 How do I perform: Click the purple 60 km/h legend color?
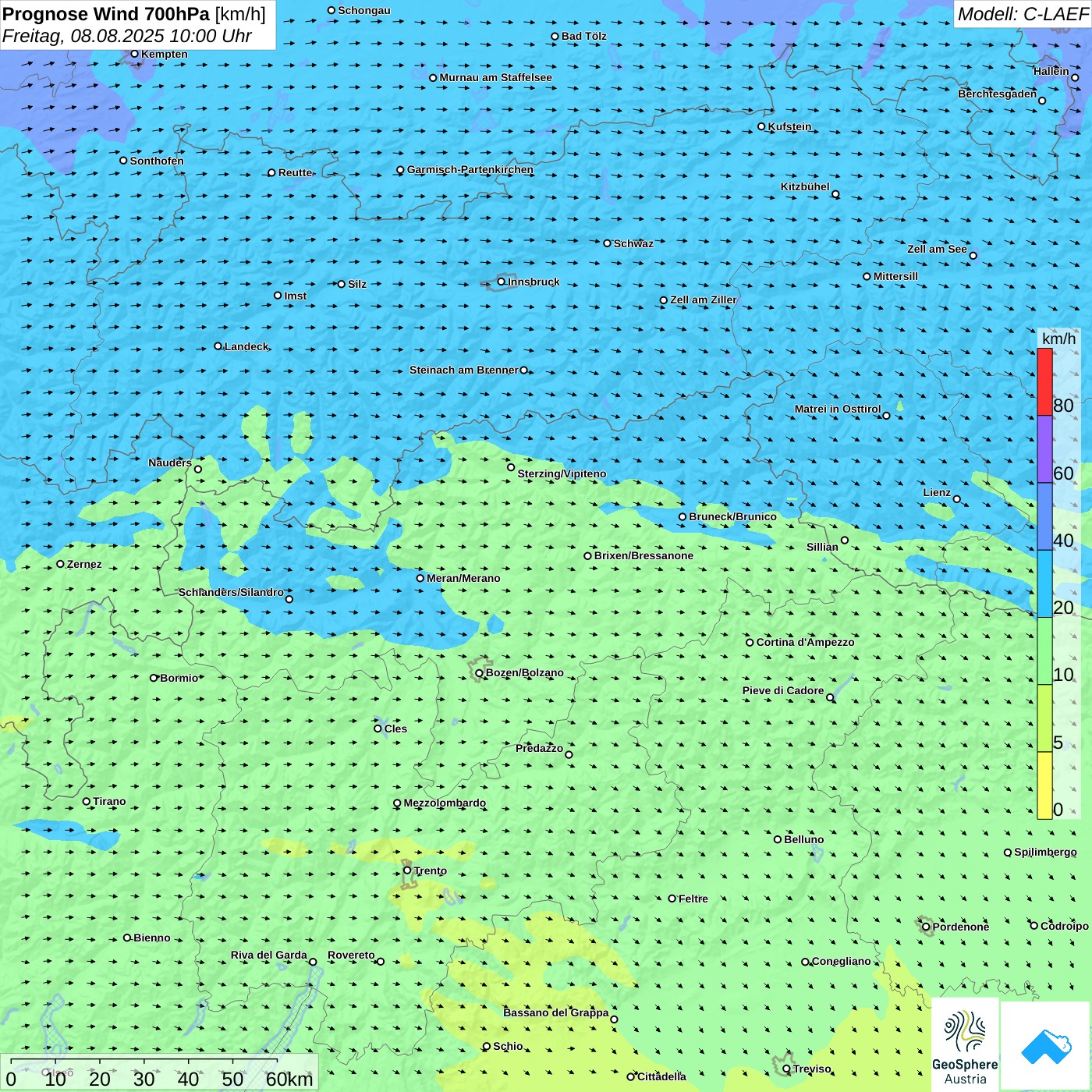tap(1044, 449)
